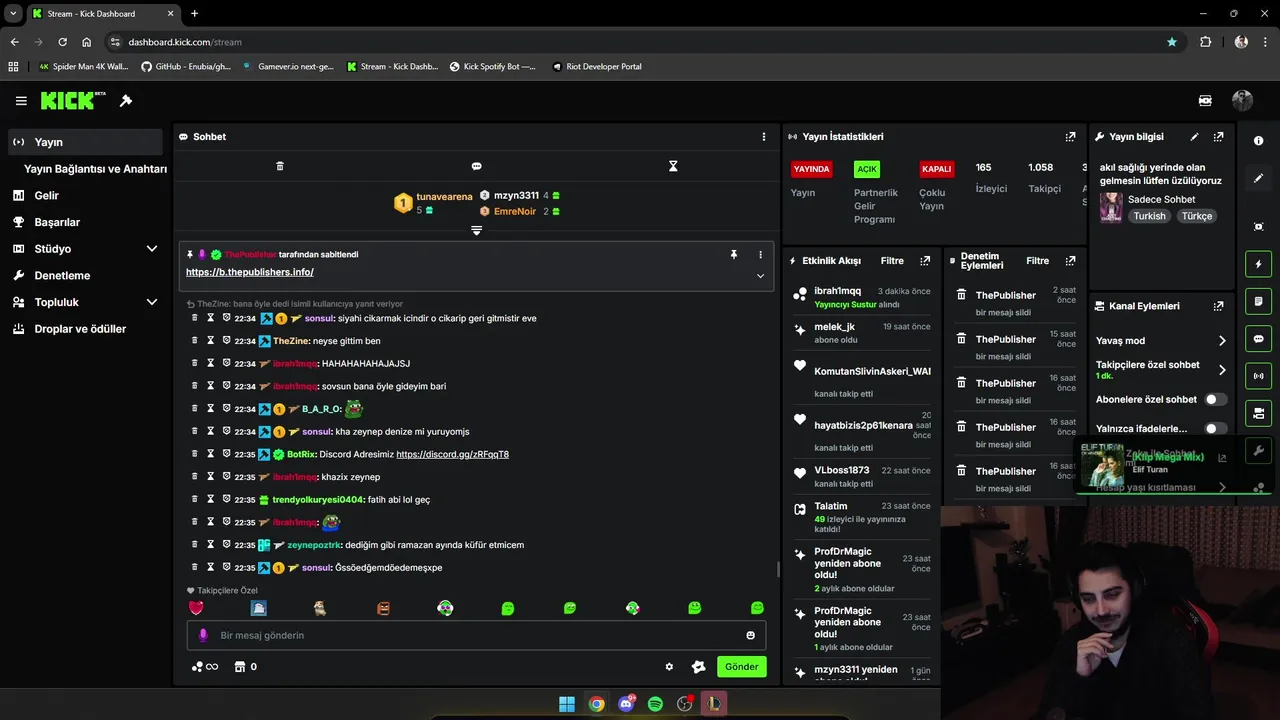The image size is (1280, 720).
Task: Click the pencil edit icon in right rail
Action: click(1259, 178)
